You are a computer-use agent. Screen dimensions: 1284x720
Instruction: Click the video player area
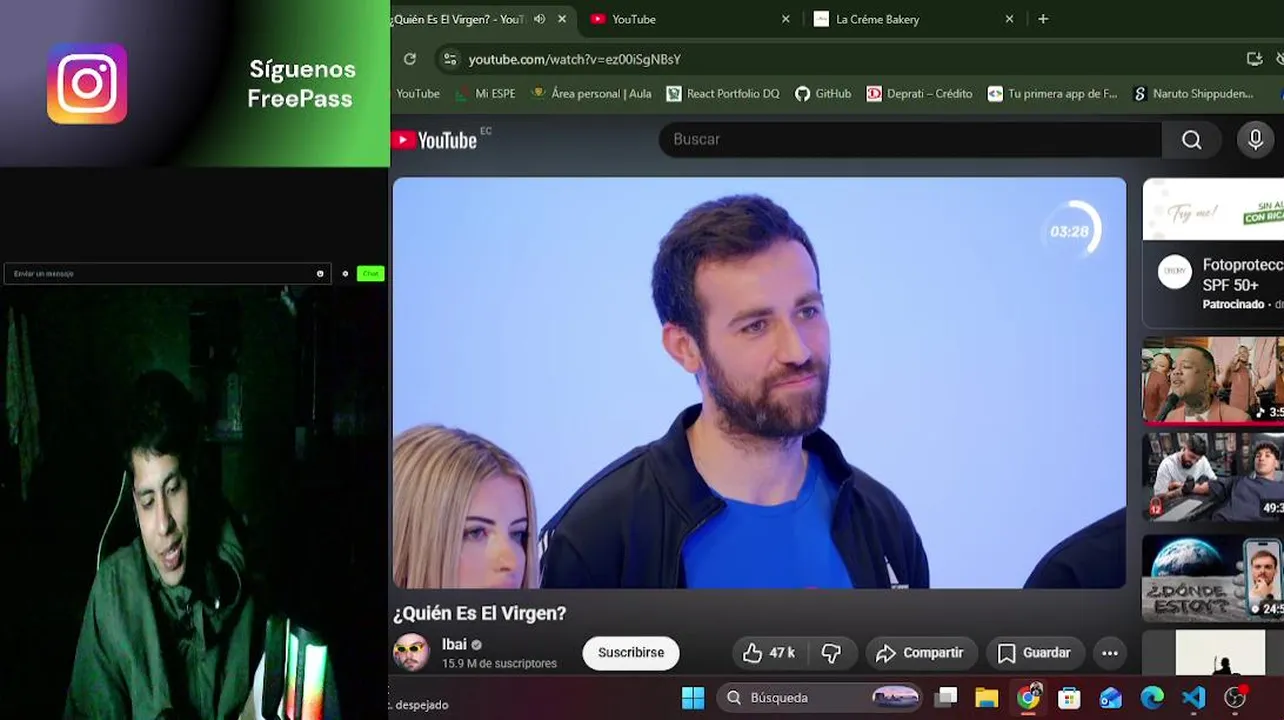point(759,383)
